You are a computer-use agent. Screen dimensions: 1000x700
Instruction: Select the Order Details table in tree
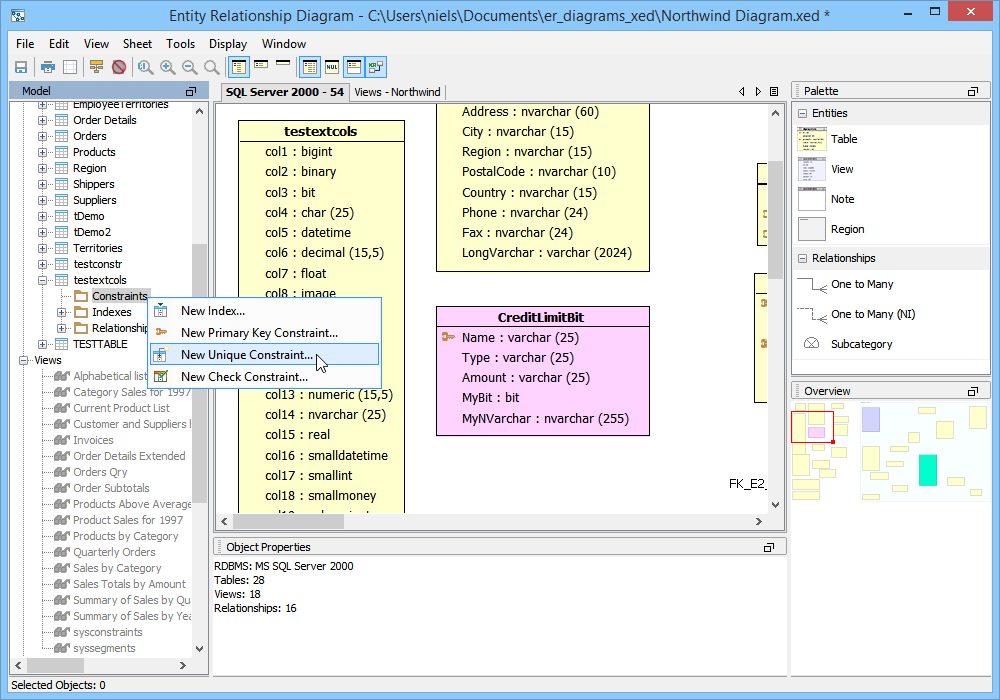tap(104, 120)
